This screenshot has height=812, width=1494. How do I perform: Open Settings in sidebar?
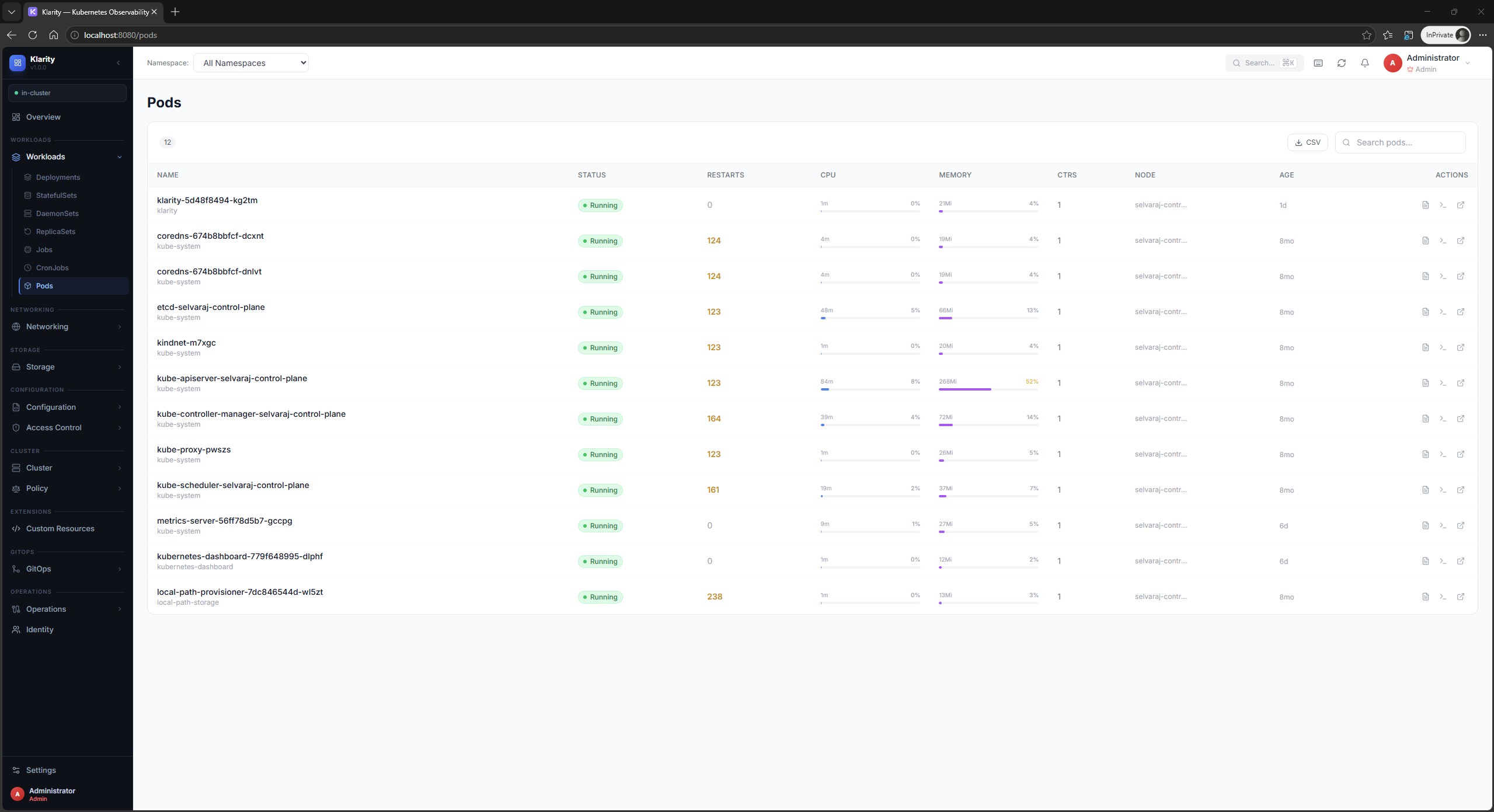[x=68, y=770]
